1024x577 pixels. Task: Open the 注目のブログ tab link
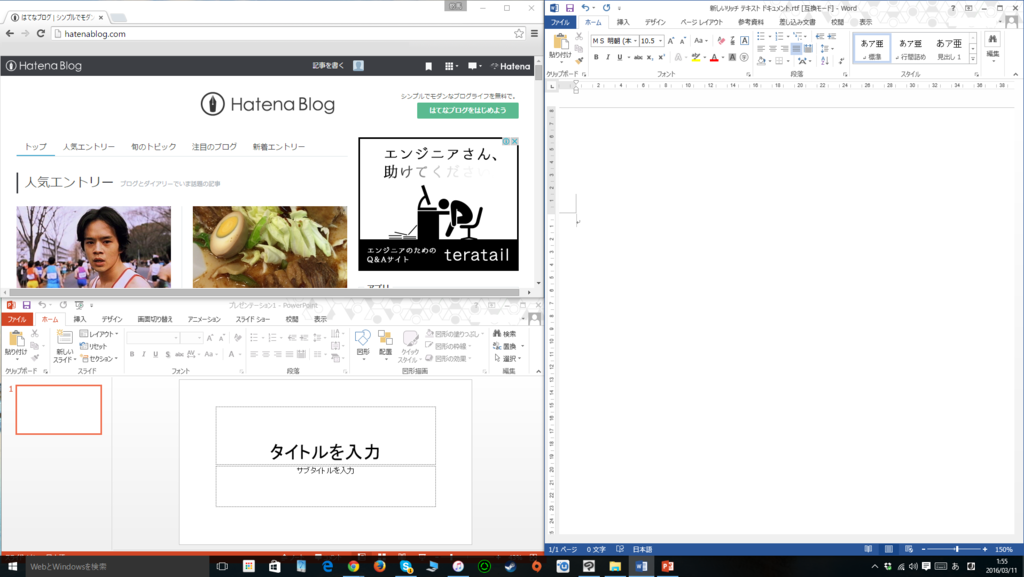214,147
